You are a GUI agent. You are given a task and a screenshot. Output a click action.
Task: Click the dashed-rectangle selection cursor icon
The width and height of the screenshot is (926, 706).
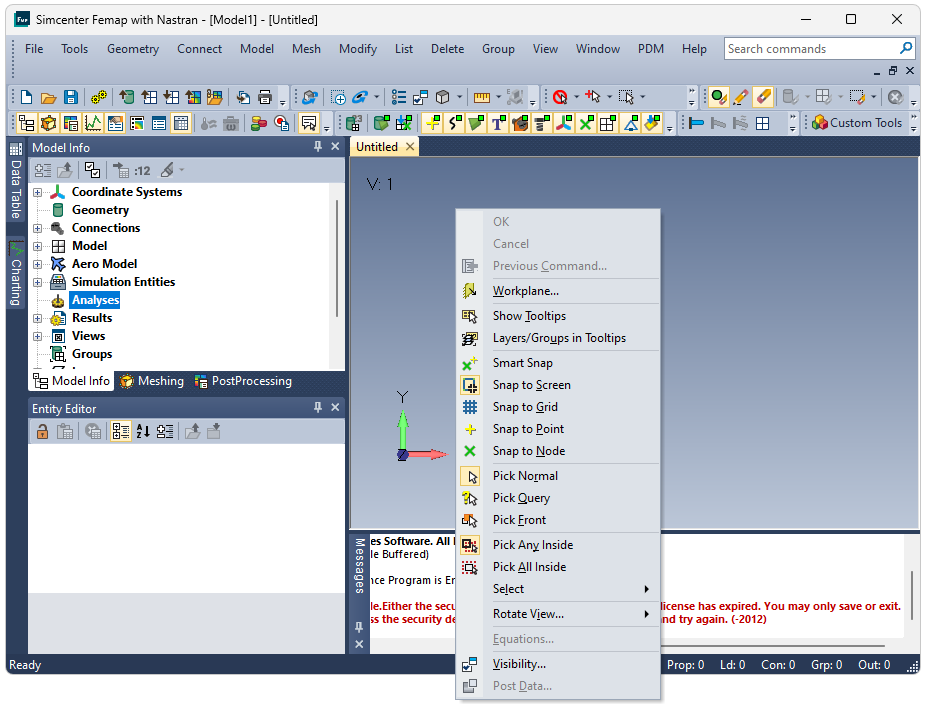tap(626, 97)
